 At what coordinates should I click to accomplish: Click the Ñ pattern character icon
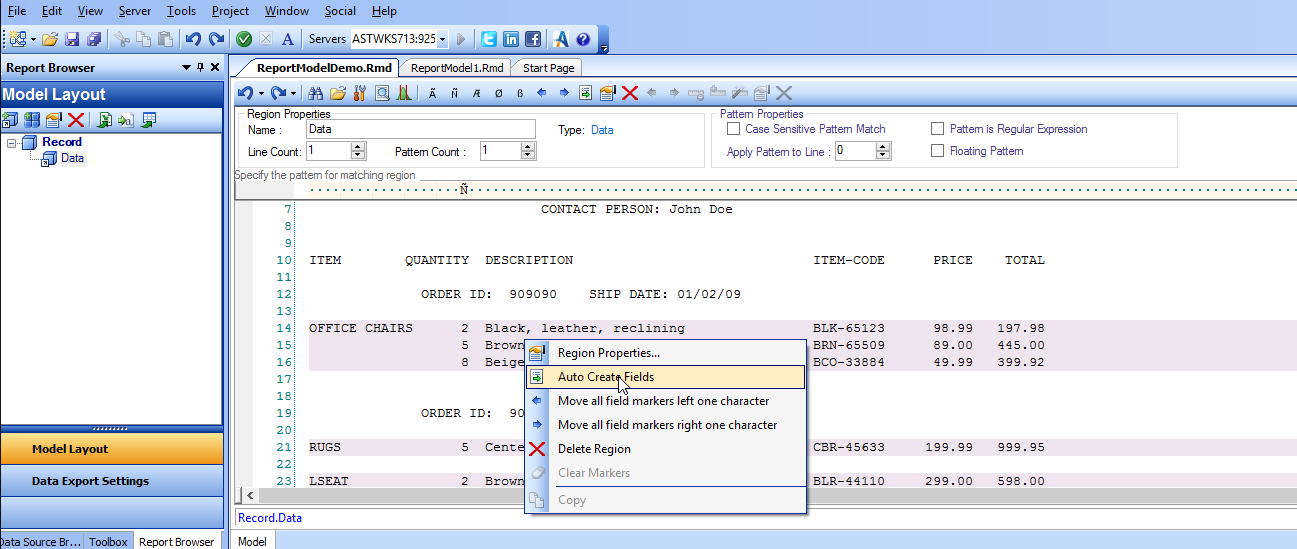(454, 93)
